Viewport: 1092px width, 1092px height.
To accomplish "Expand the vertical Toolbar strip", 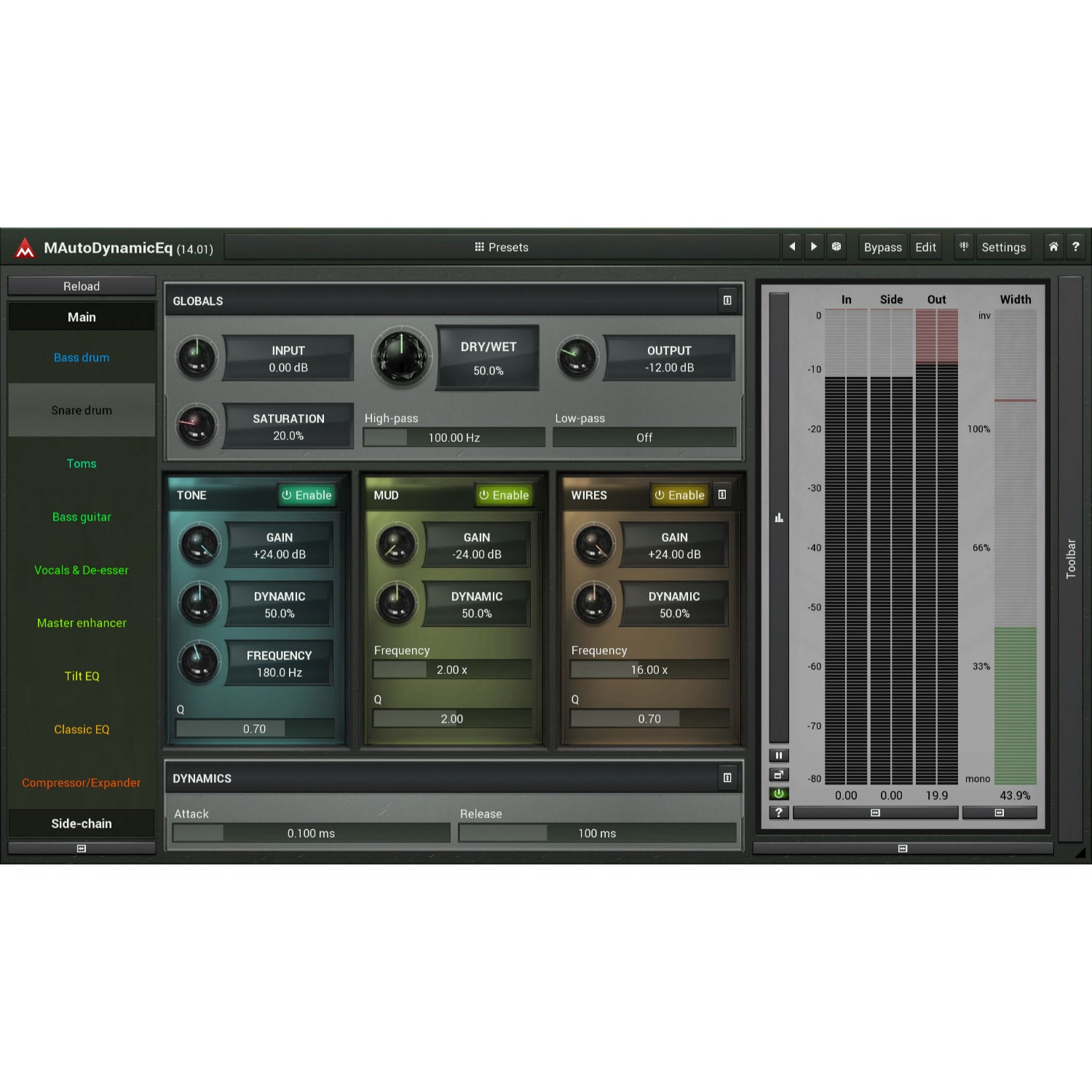I will point(1070,558).
